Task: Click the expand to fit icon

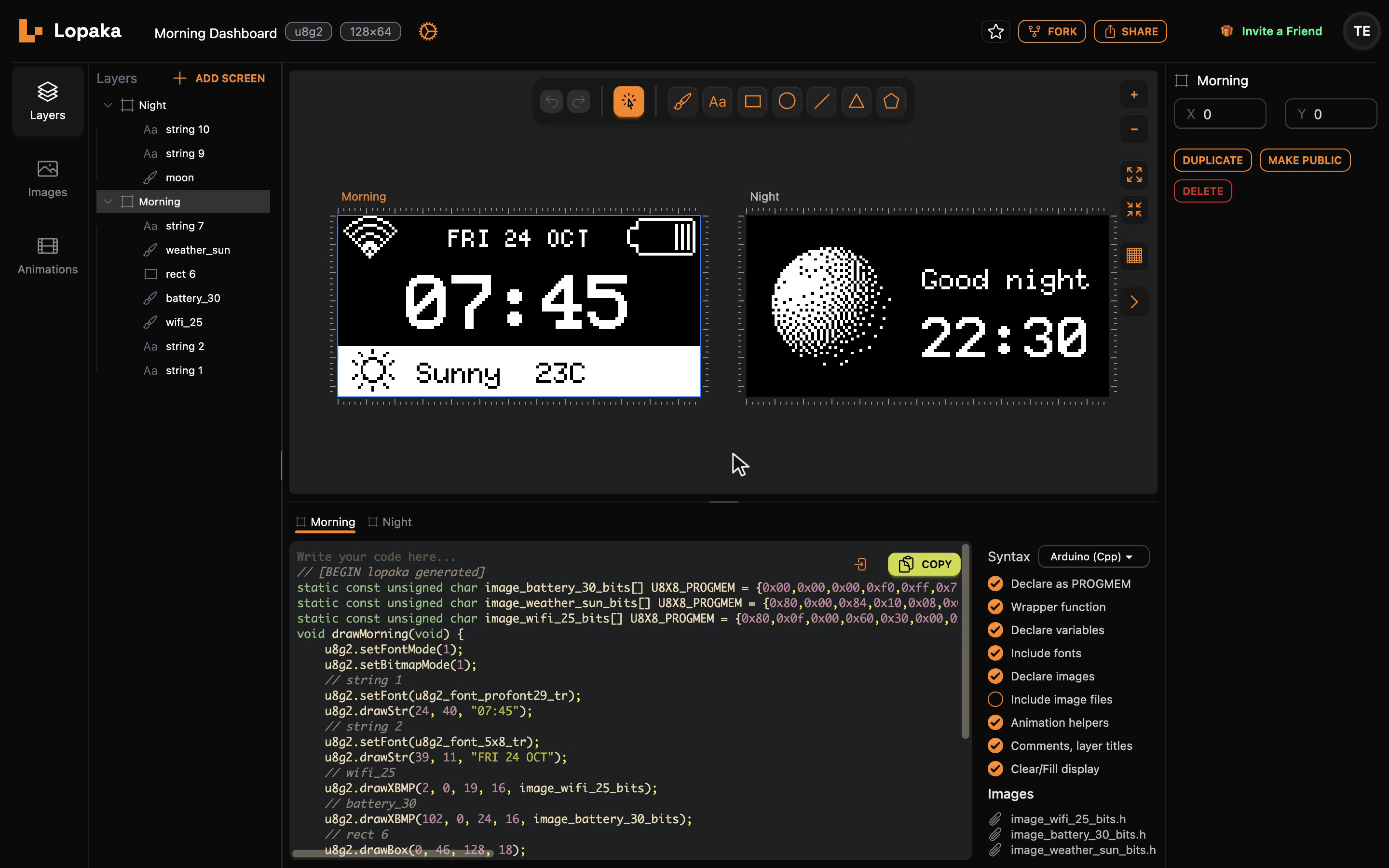Action: coord(1134,175)
